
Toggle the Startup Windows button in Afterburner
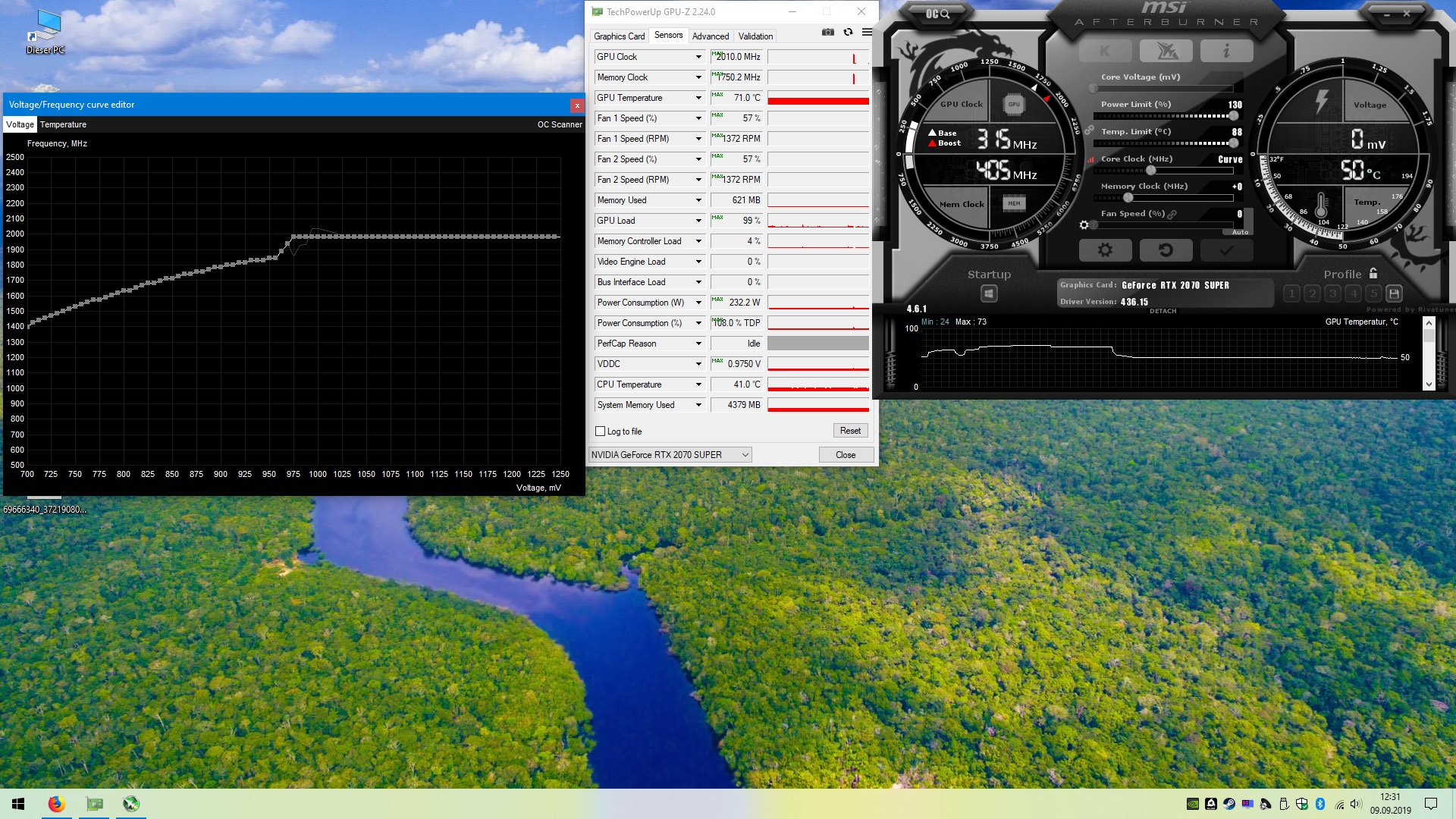tap(989, 293)
